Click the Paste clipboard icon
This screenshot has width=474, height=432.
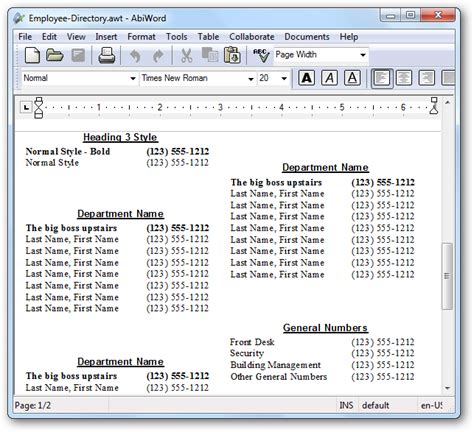(232, 55)
